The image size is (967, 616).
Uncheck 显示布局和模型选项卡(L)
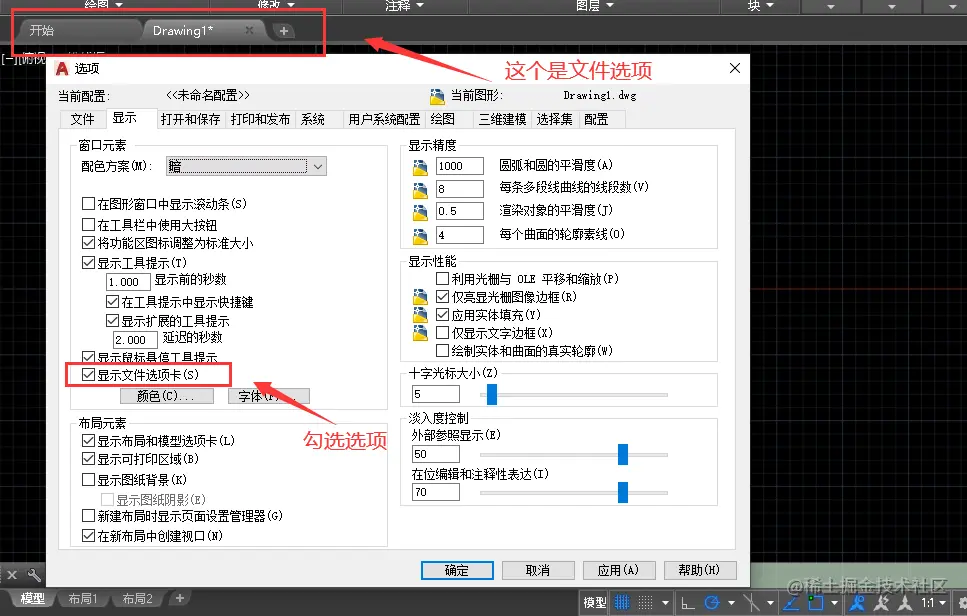tap(88, 441)
